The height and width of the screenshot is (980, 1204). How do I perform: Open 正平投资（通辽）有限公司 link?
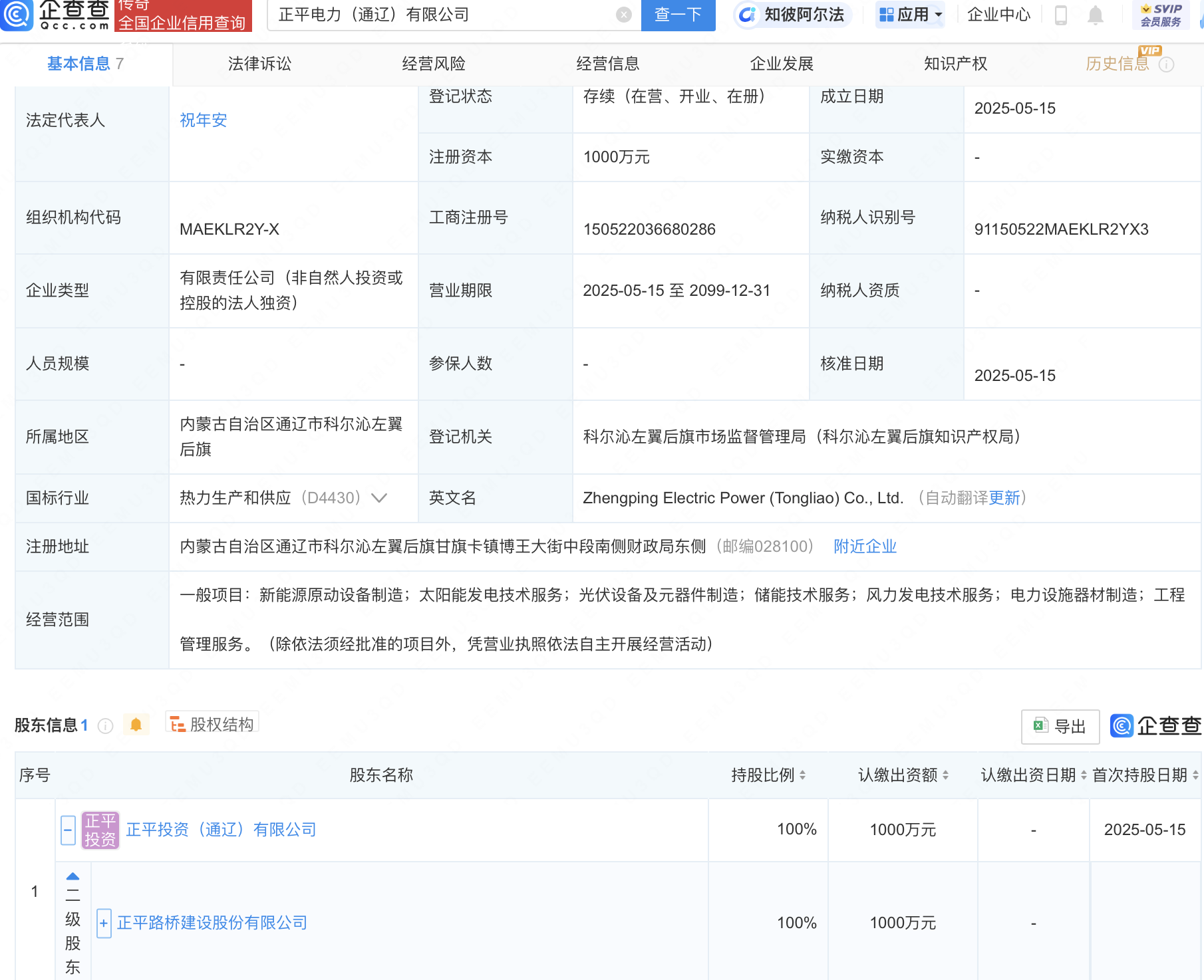pyautogui.click(x=222, y=830)
